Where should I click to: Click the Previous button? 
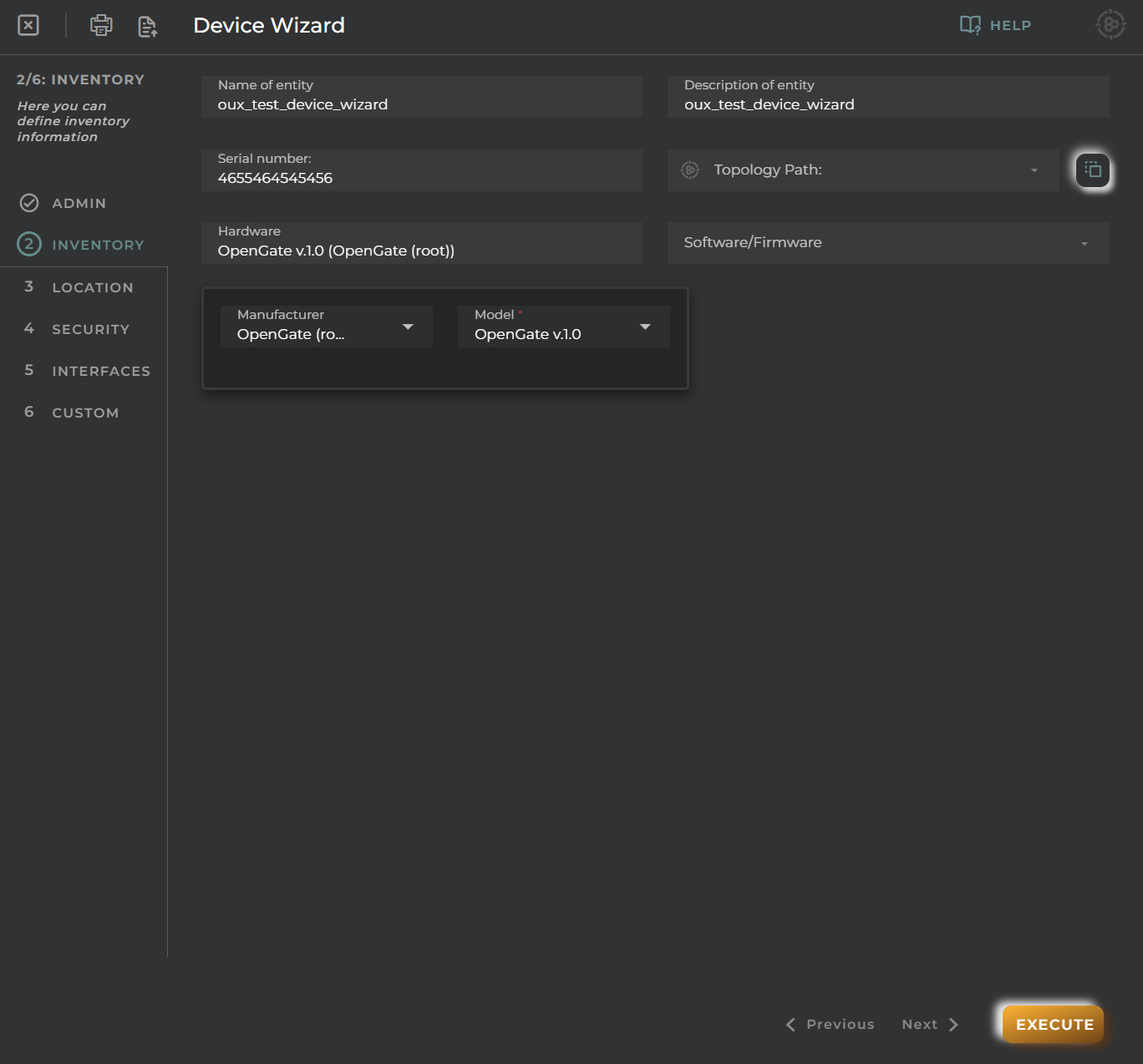click(830, 1025)
